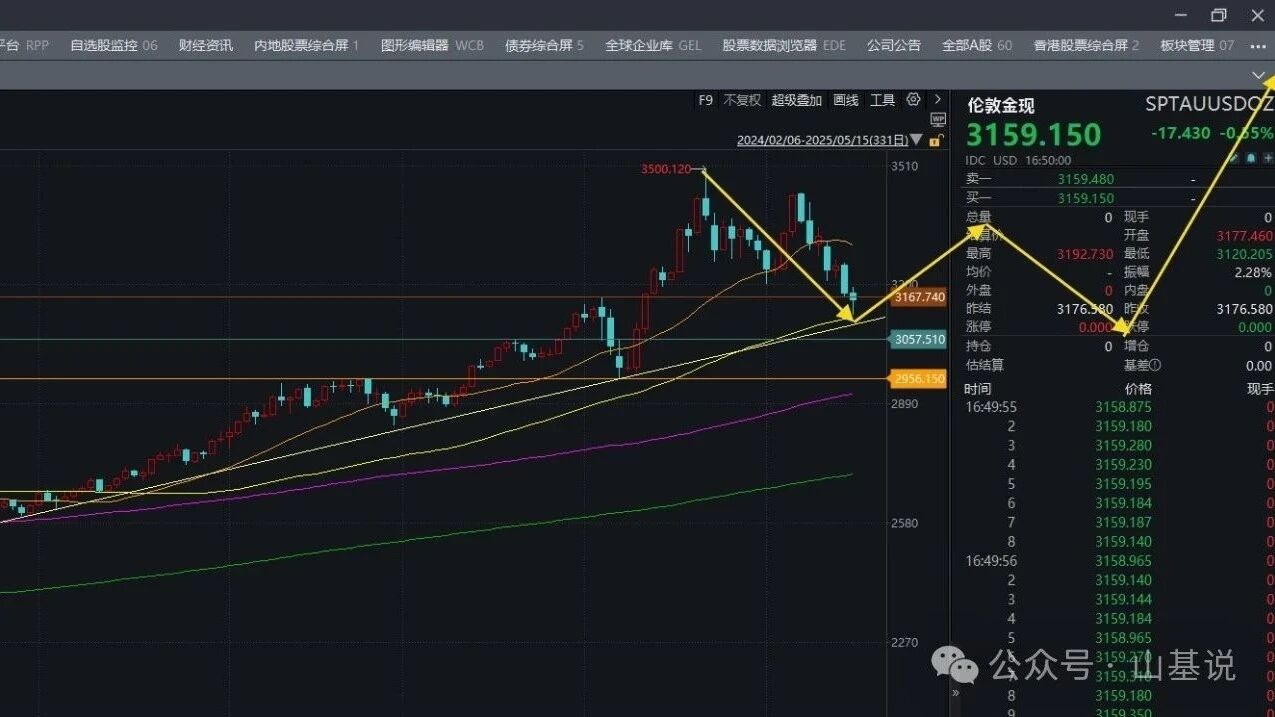Open 超级叠加 overlay option
The image size is (1275, 717).
(x=797, y=100)
